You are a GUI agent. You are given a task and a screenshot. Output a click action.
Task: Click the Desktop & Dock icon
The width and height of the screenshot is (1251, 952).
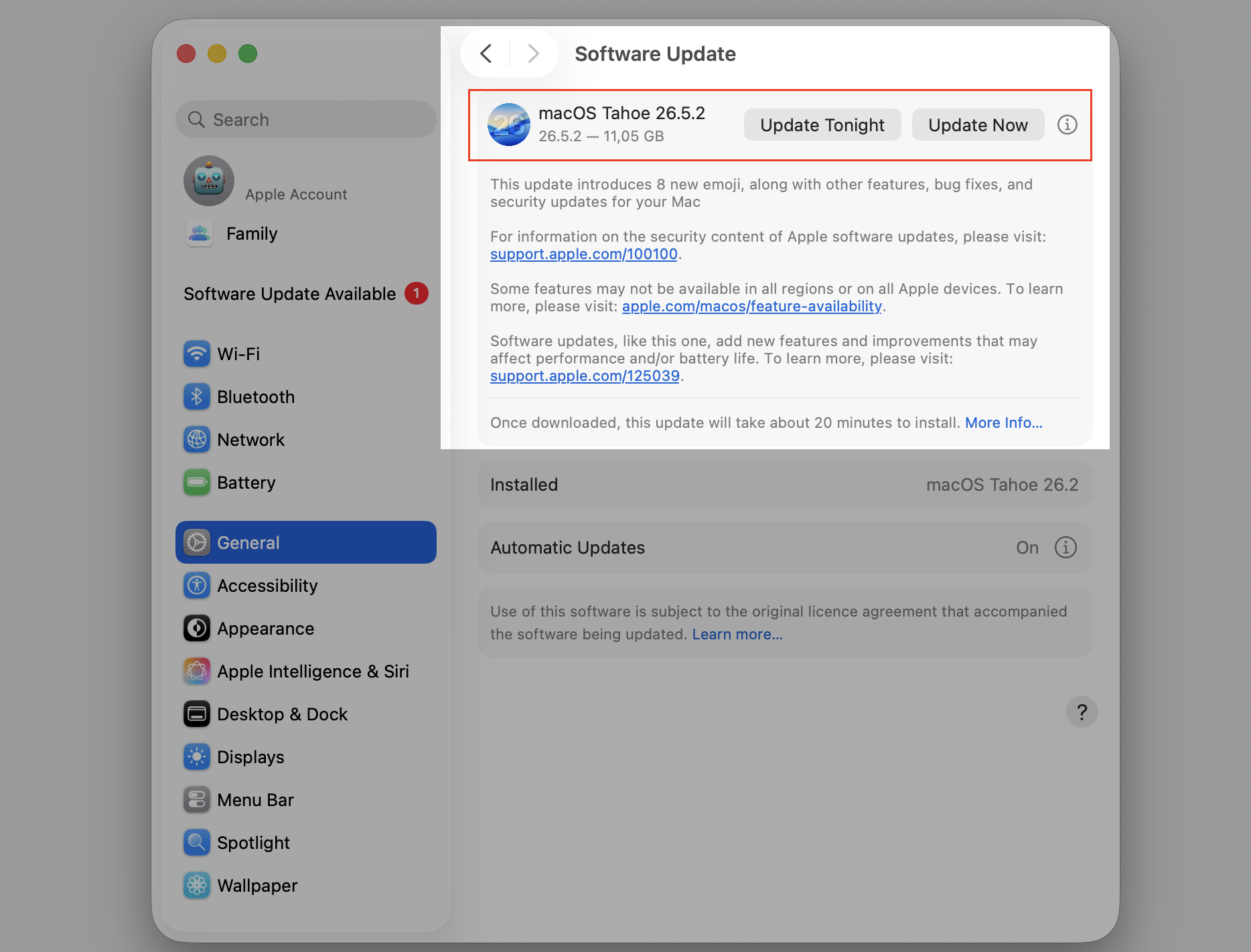point(197,714)
